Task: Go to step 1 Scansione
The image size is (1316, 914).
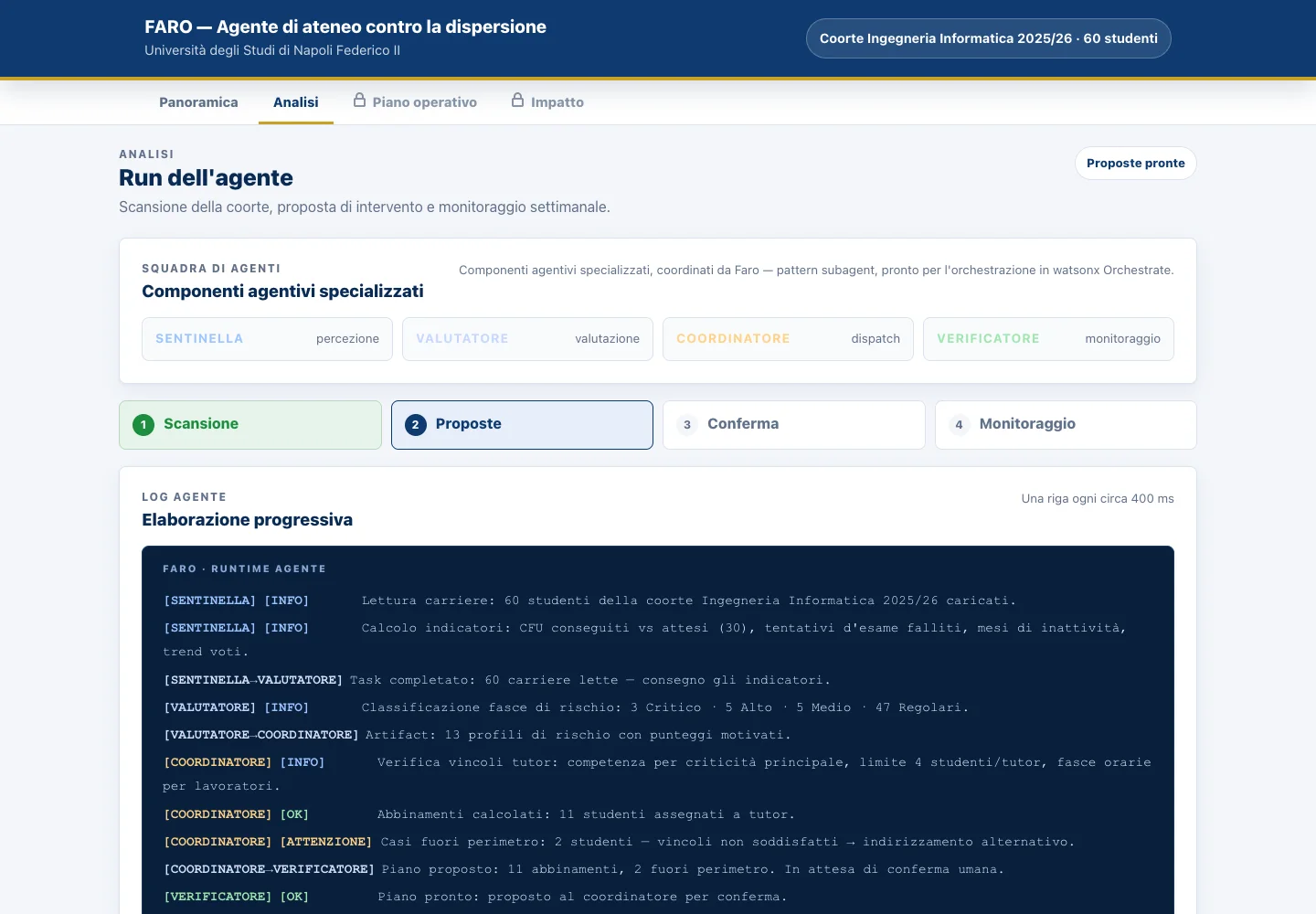Action: coord(250,425)
